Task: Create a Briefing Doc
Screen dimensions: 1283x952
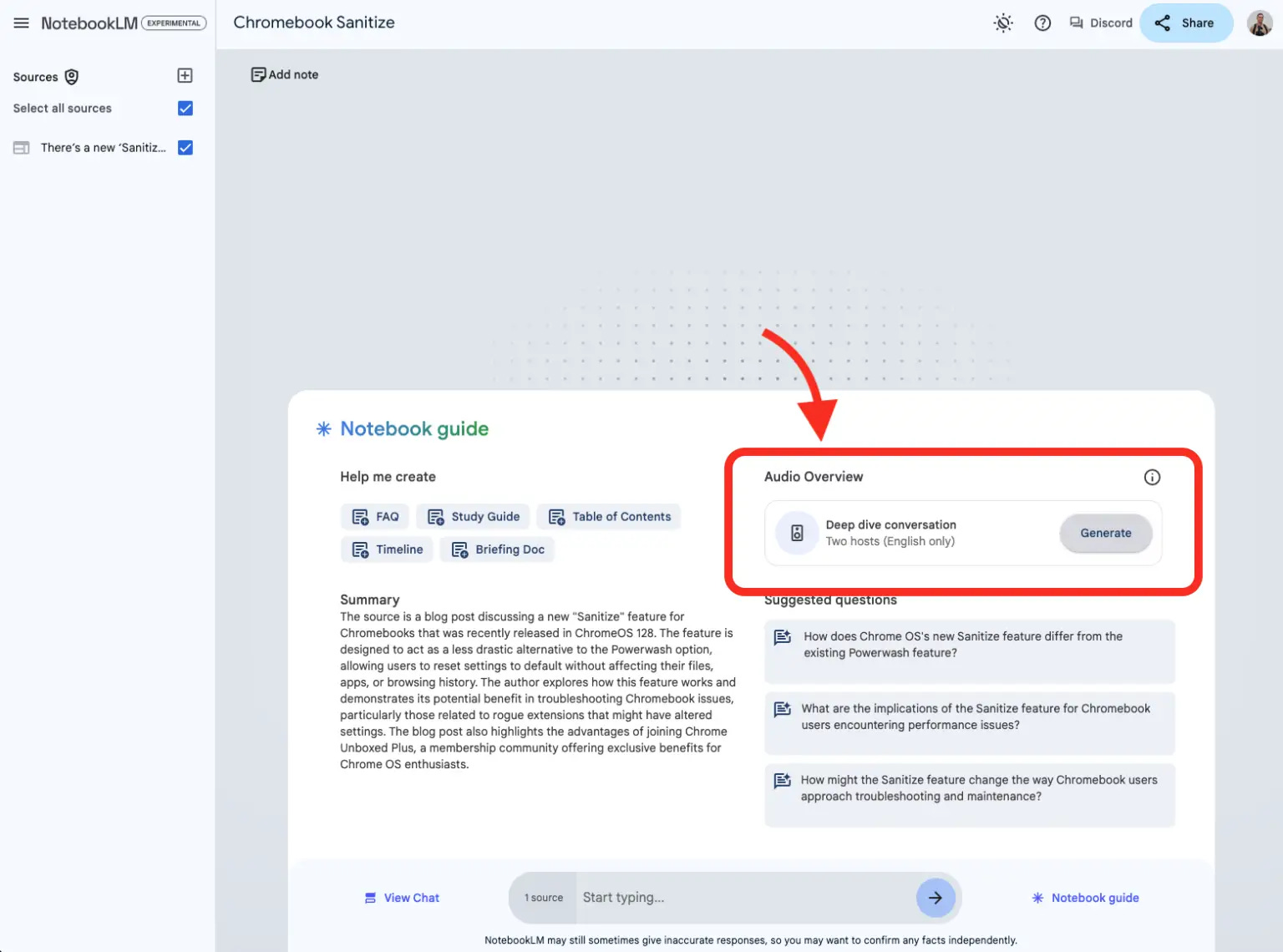Action: 497,549
